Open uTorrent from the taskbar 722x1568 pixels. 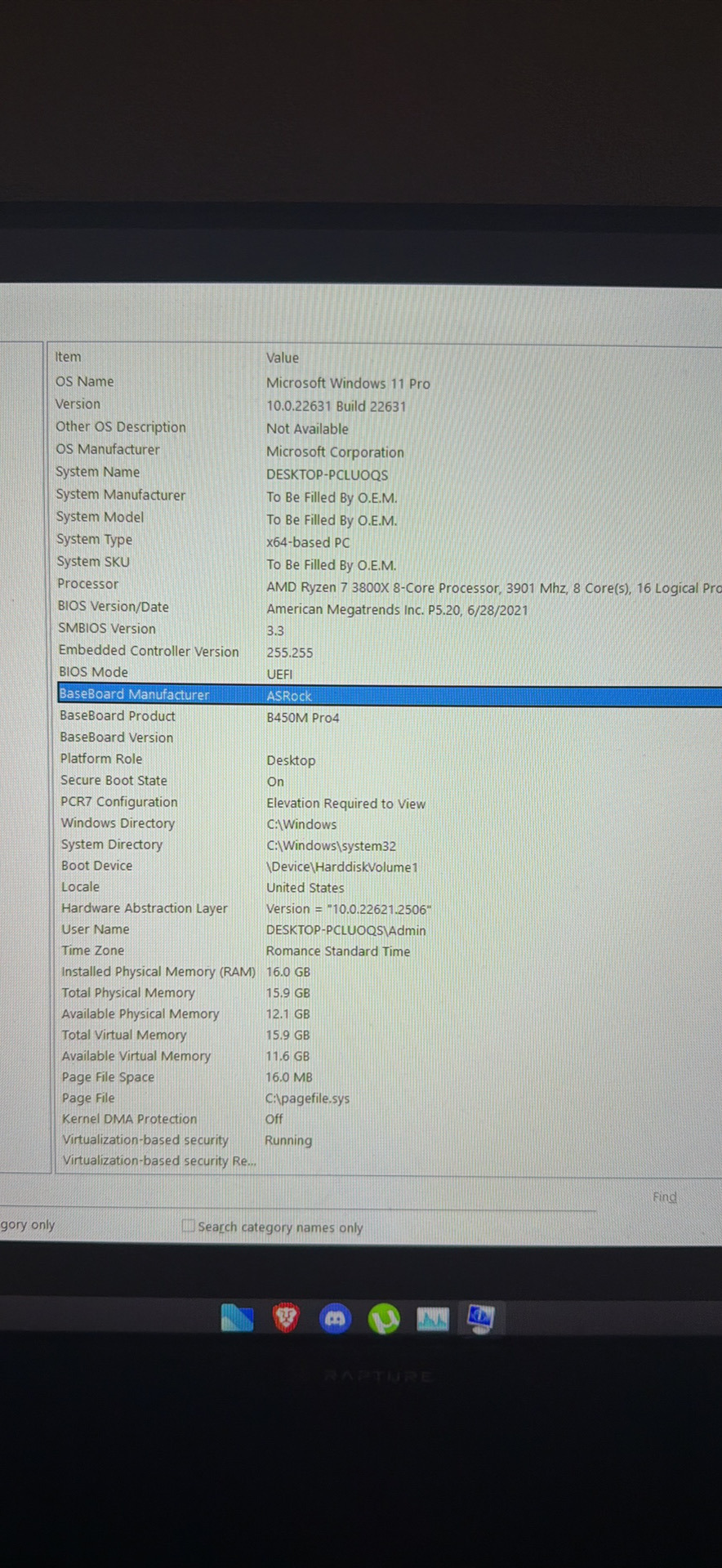(384, 1319)
